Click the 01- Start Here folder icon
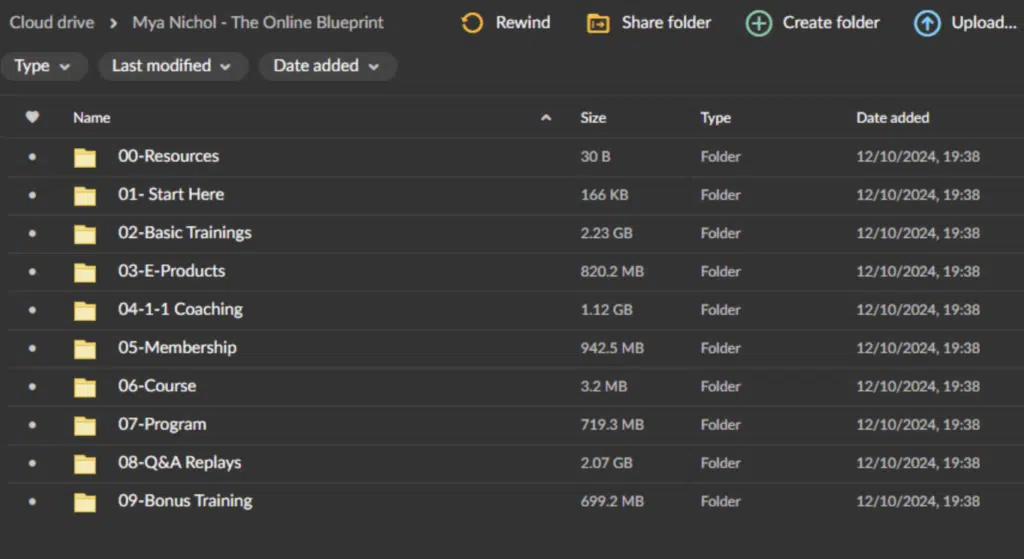 click(x=85, y=196)
